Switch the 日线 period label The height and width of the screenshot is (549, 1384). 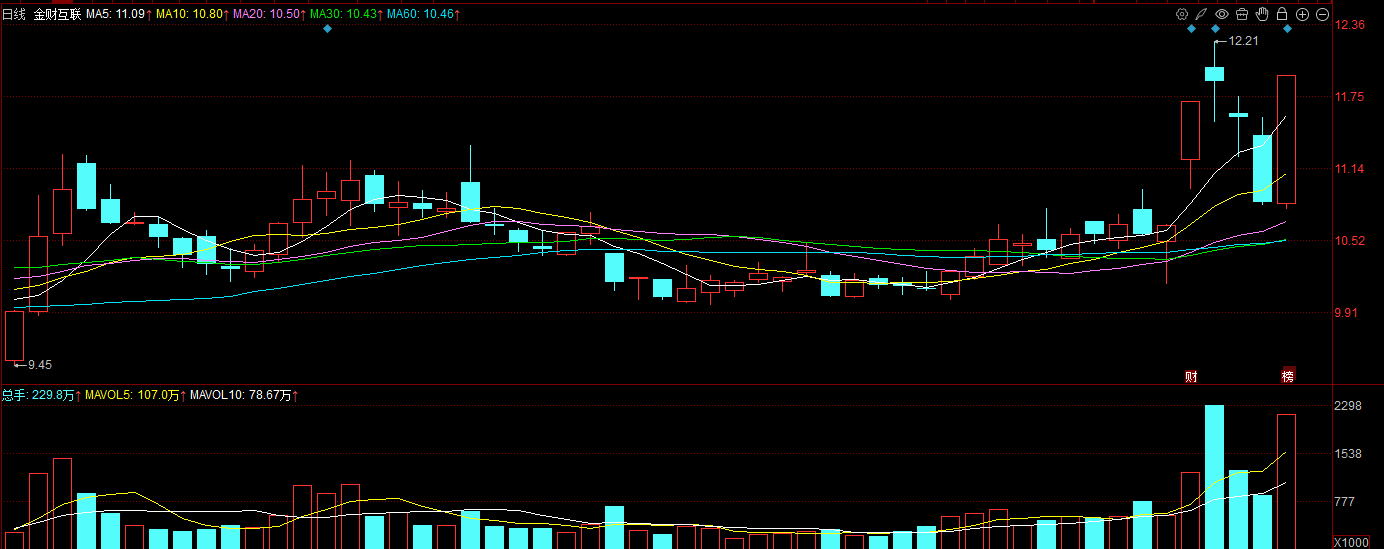tap(13, 14)
